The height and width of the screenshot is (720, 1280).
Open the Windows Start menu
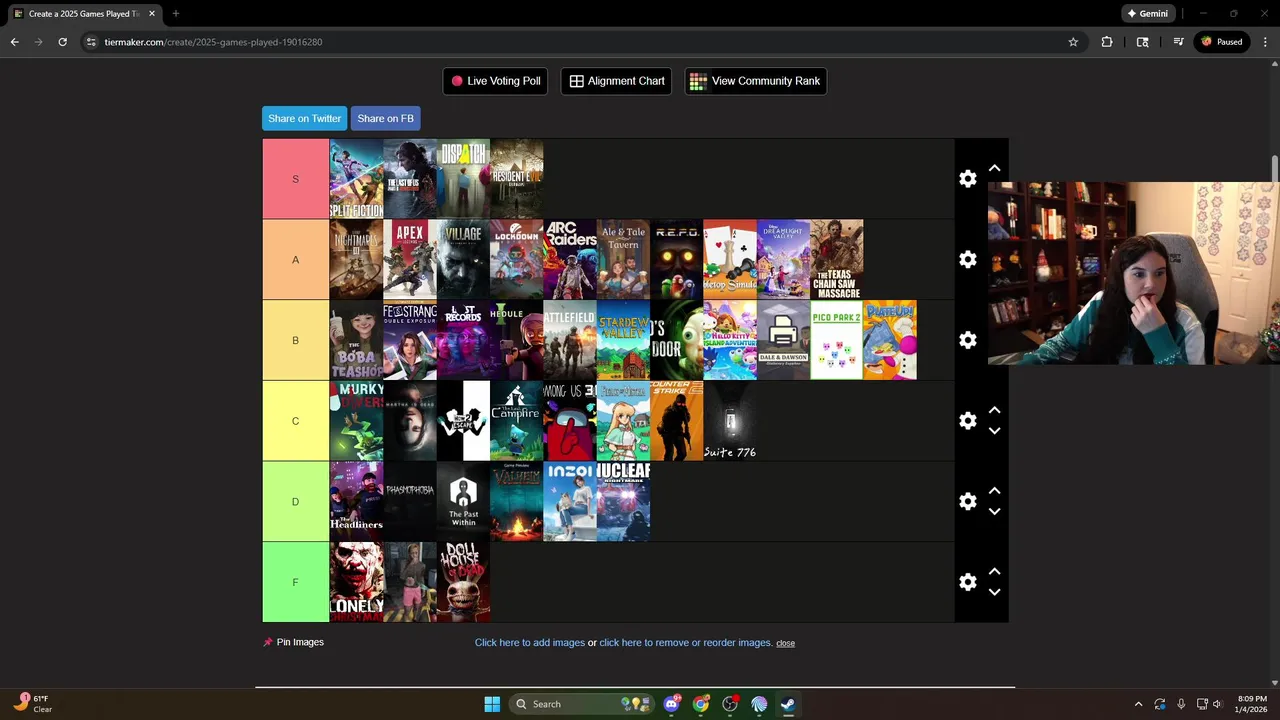tap(492, 704)
